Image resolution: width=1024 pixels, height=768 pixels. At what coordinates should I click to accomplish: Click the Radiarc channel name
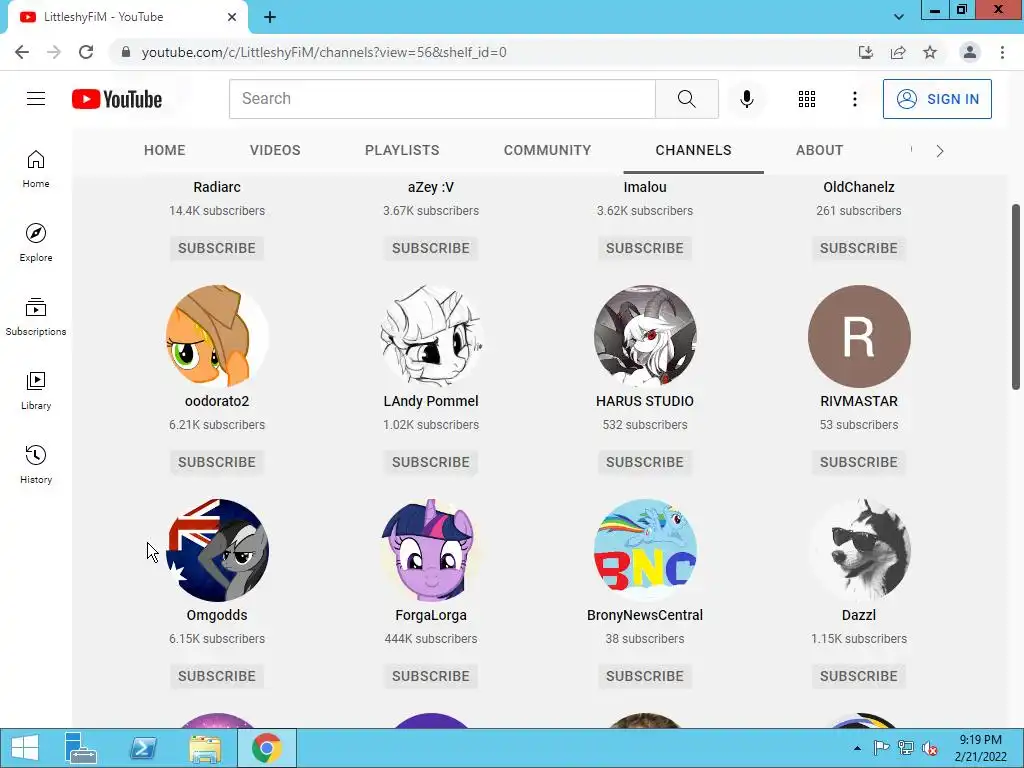[x=217, y=187]
